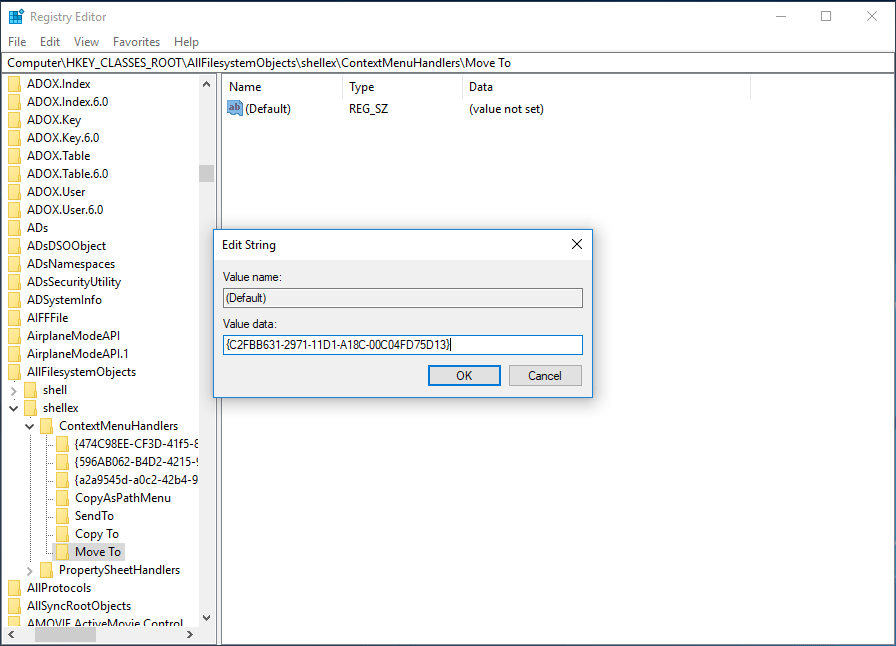Click folder icon of ADs key
This screenshot has height=646, width=896.
tap(15, 228)
